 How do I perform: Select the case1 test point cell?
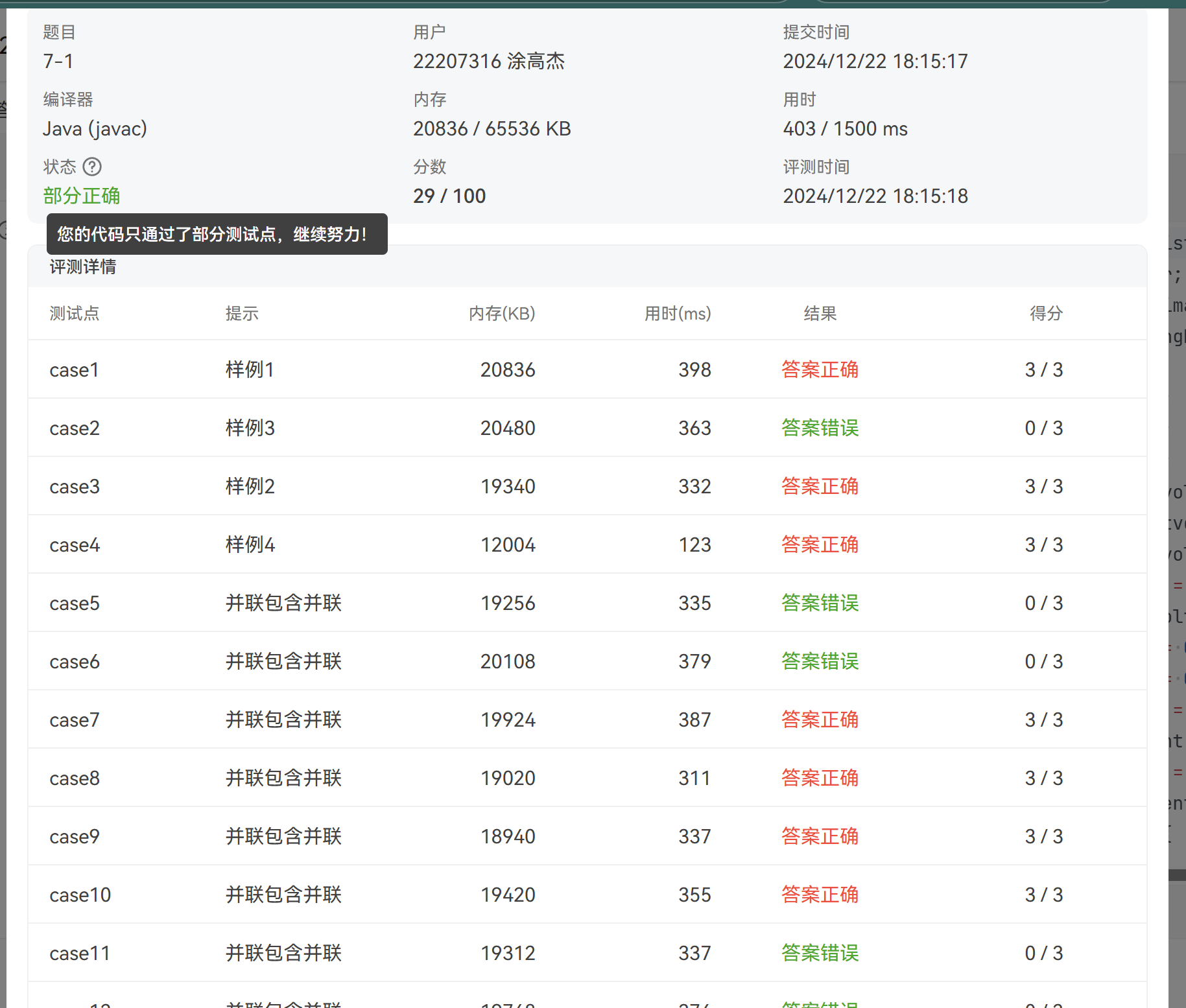coord(74,369)
